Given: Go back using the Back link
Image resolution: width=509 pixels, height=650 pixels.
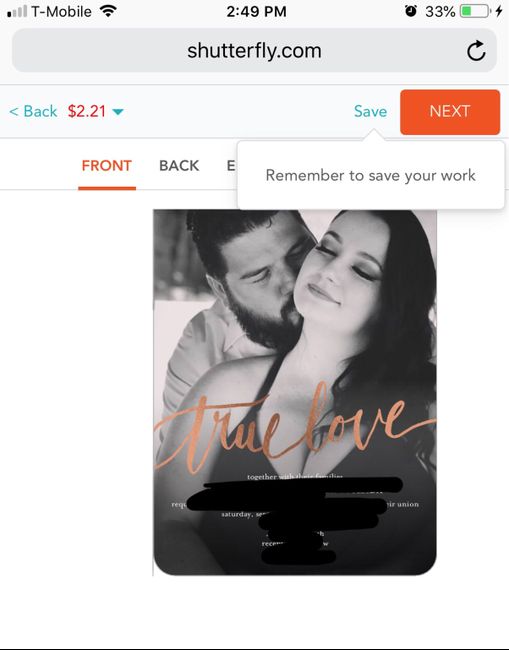Looking at the screenshot, I should click(x=33, y=111).
